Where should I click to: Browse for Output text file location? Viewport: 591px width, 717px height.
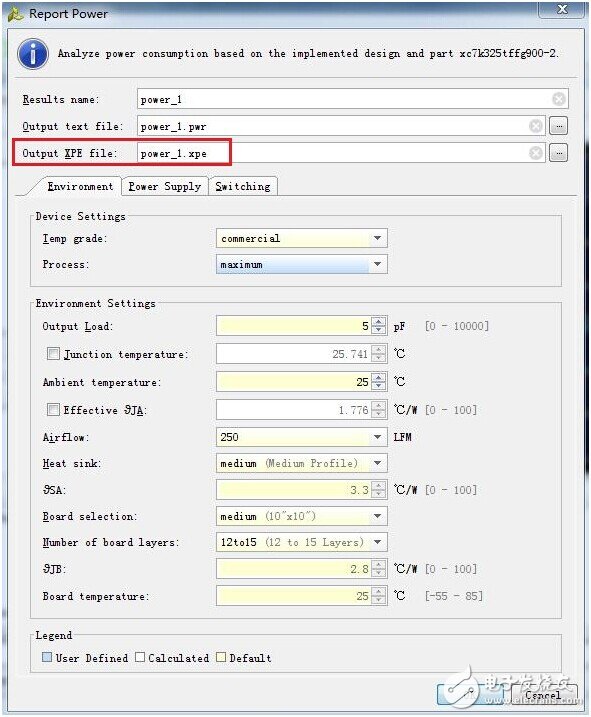559,126
